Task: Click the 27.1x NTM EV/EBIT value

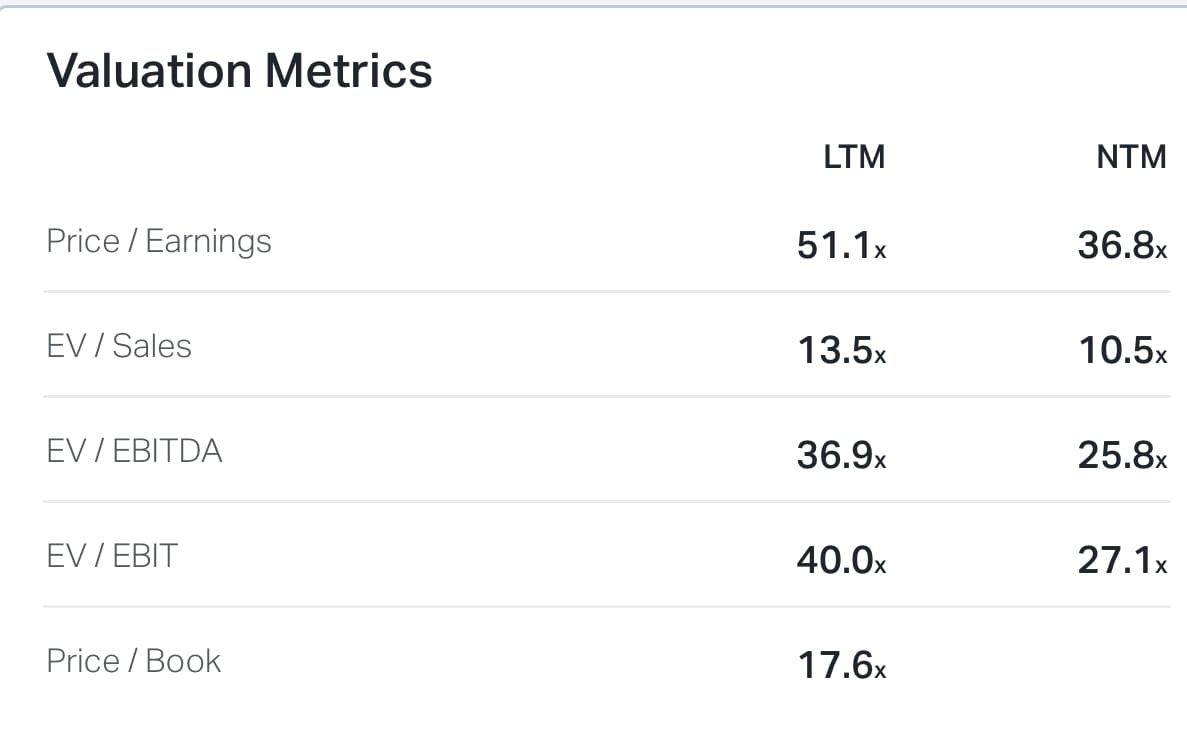Action: click(x=1122, y=561)
